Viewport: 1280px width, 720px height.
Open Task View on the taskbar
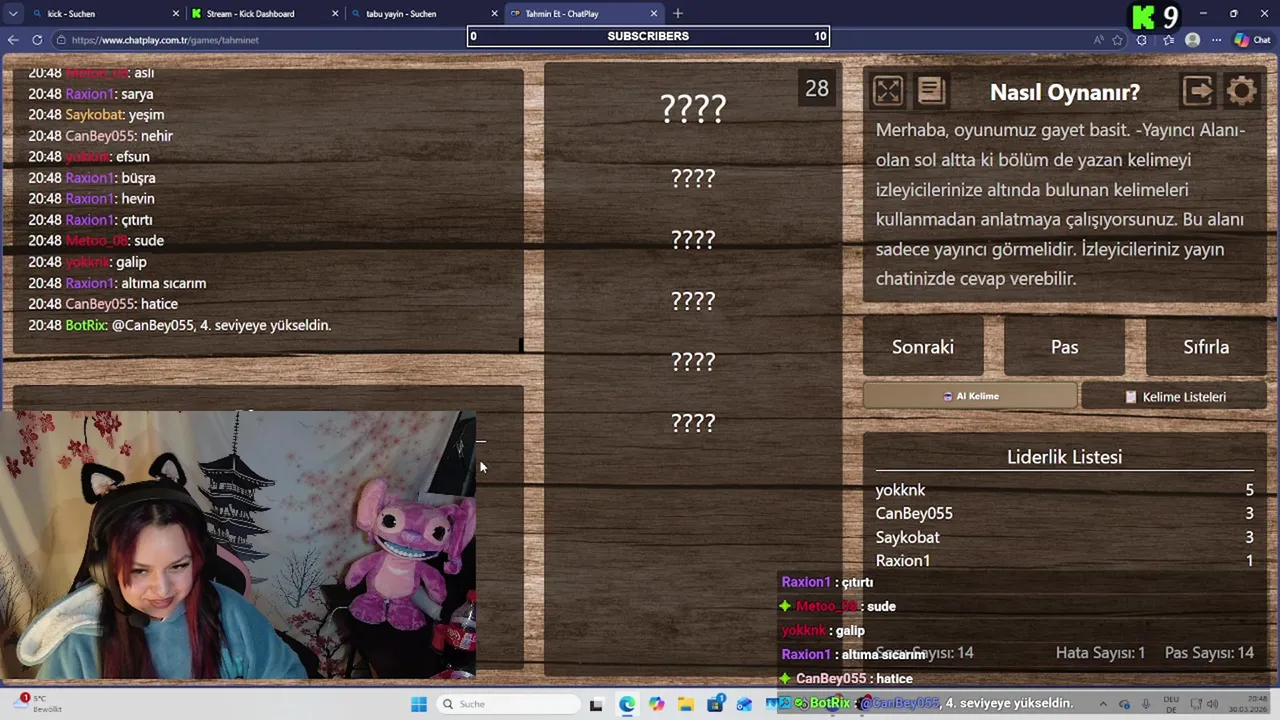[x=597, y=704]
